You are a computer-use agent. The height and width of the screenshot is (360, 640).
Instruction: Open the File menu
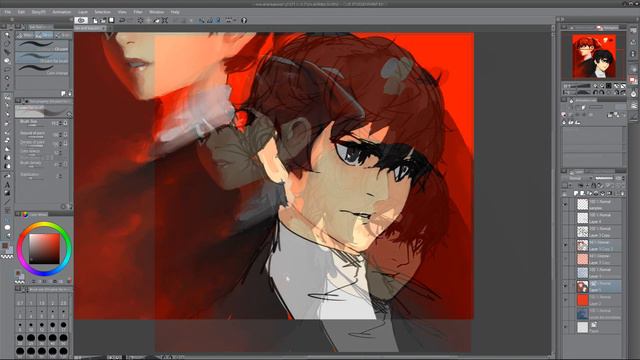7,12
